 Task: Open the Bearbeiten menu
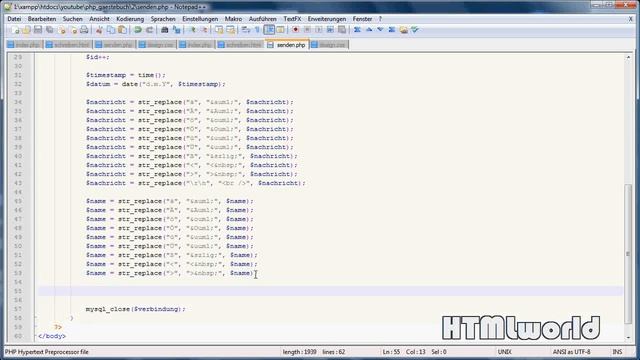42,19
